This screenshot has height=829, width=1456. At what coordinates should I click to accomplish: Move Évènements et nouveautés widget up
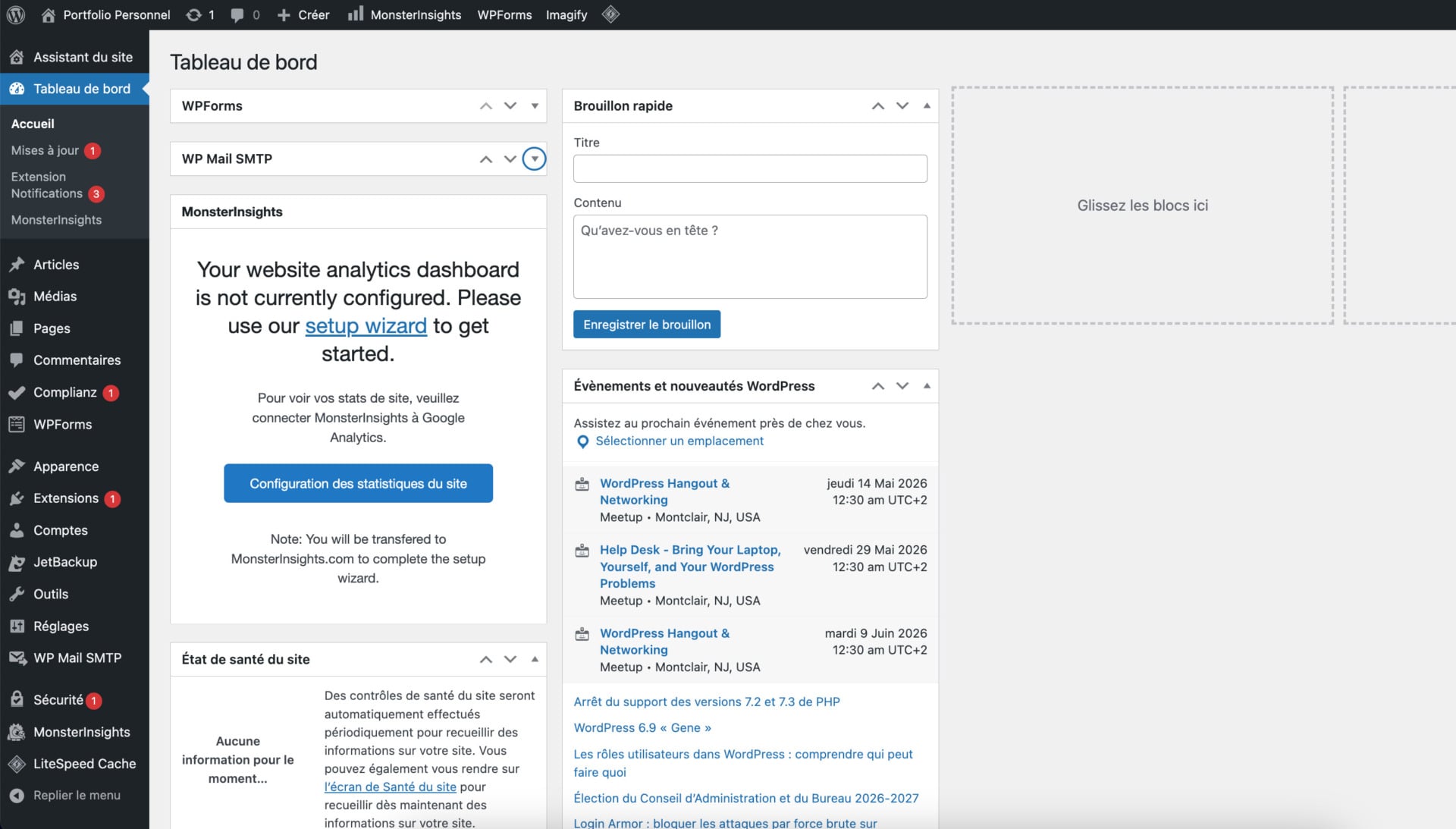(x=878, y=386)
